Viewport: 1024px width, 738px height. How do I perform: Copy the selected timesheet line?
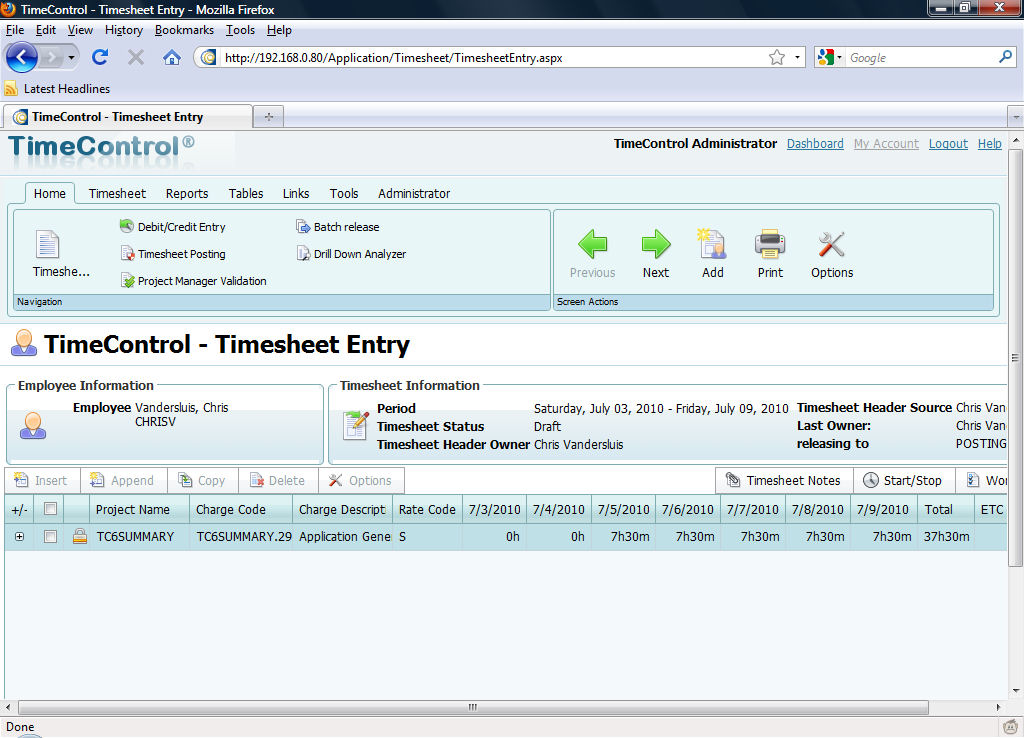(x=202, y=481)
